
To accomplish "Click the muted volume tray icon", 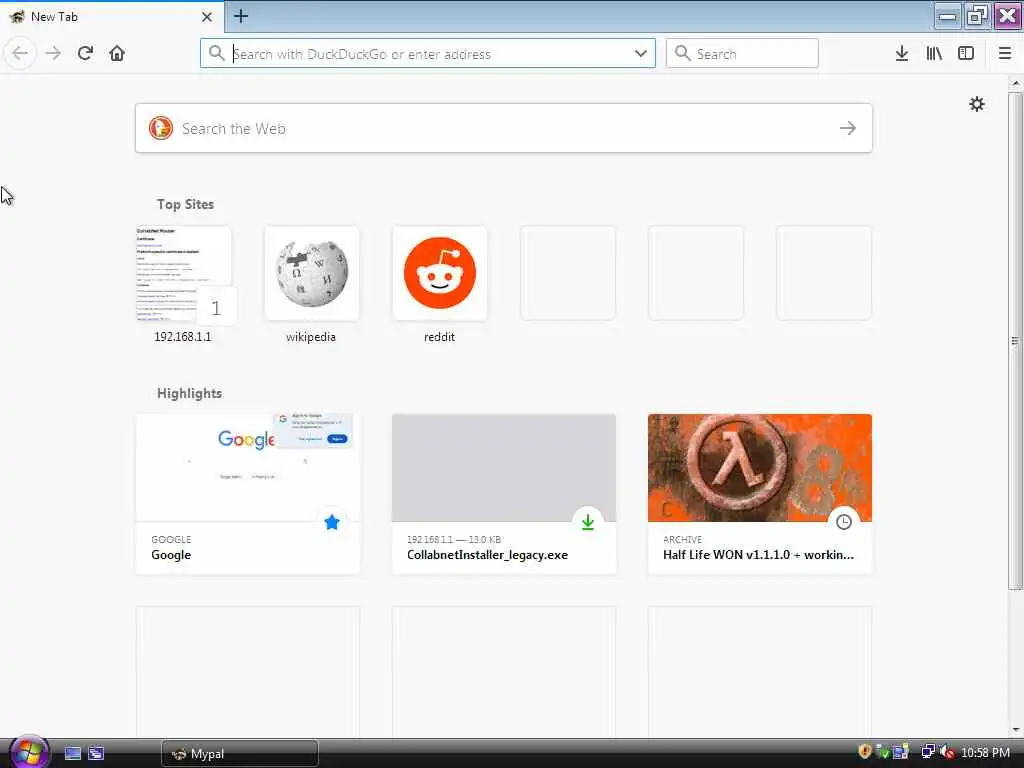I will pos(947,752).
